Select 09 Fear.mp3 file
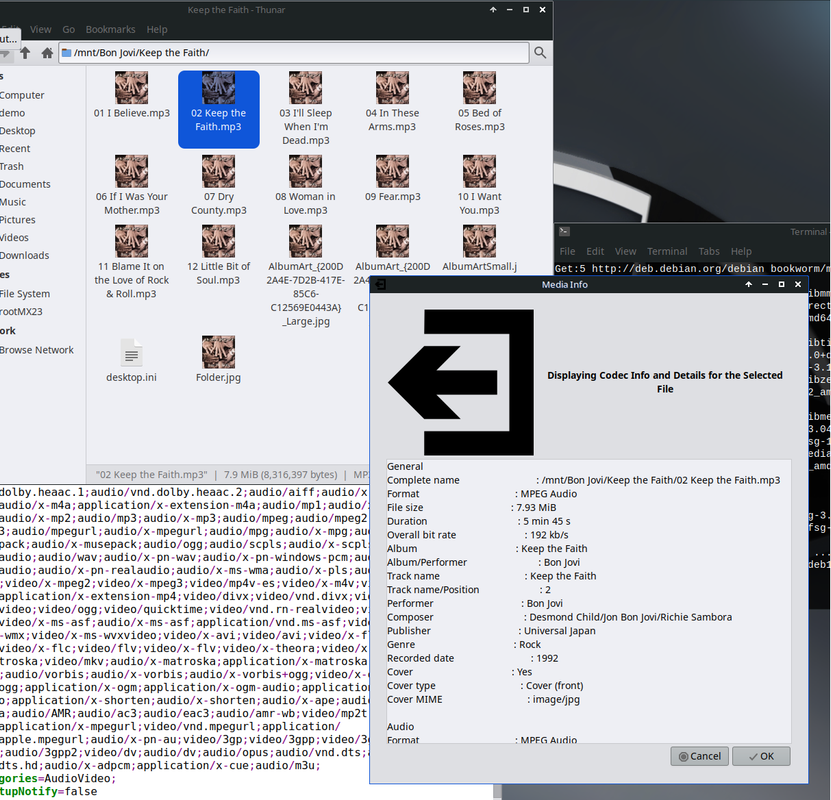 [x=392, y=179]
